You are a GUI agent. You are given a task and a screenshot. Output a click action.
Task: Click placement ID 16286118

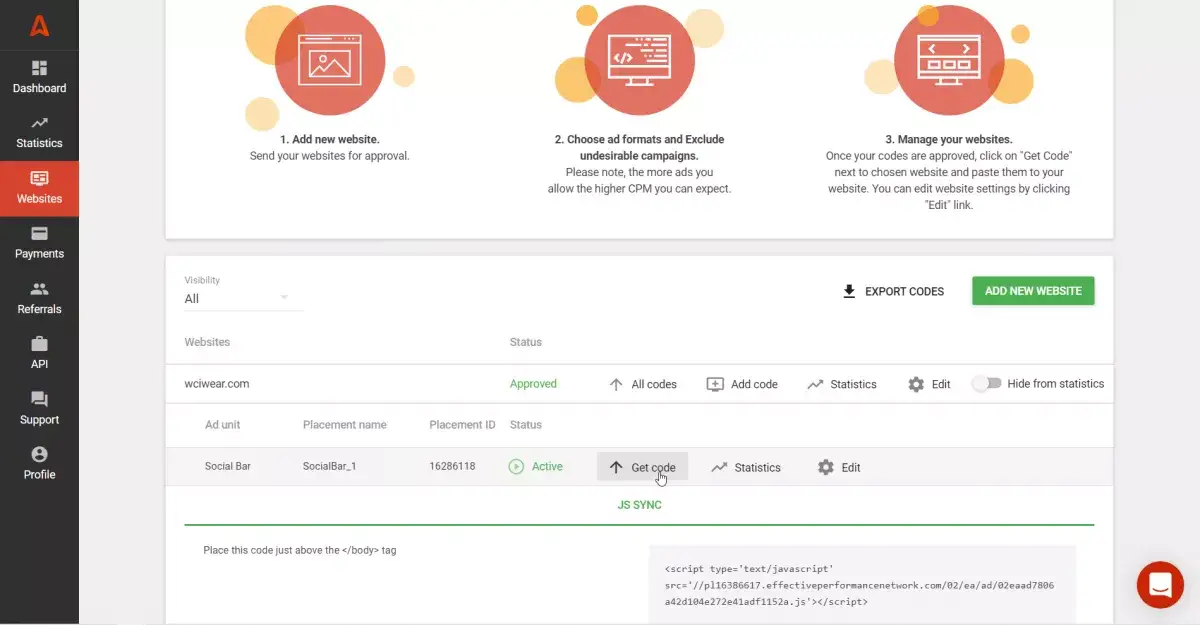452,466
